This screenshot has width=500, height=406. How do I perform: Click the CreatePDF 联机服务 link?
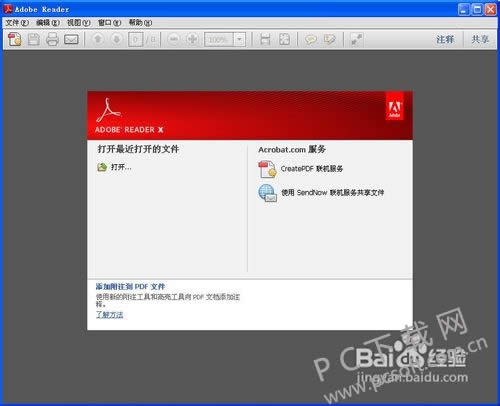tap(312, 169)
